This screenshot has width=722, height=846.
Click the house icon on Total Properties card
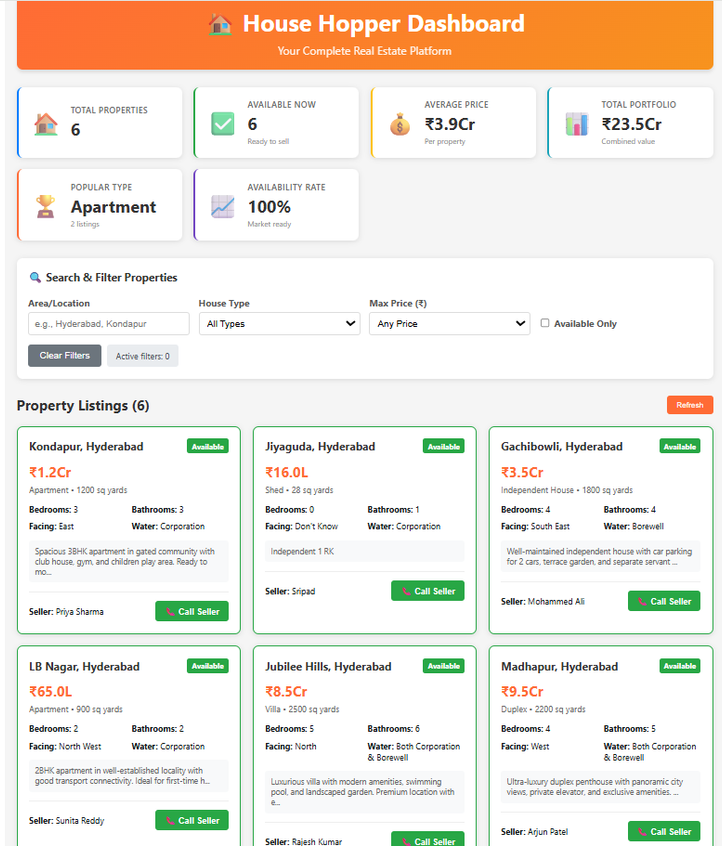tap(46, 124)
